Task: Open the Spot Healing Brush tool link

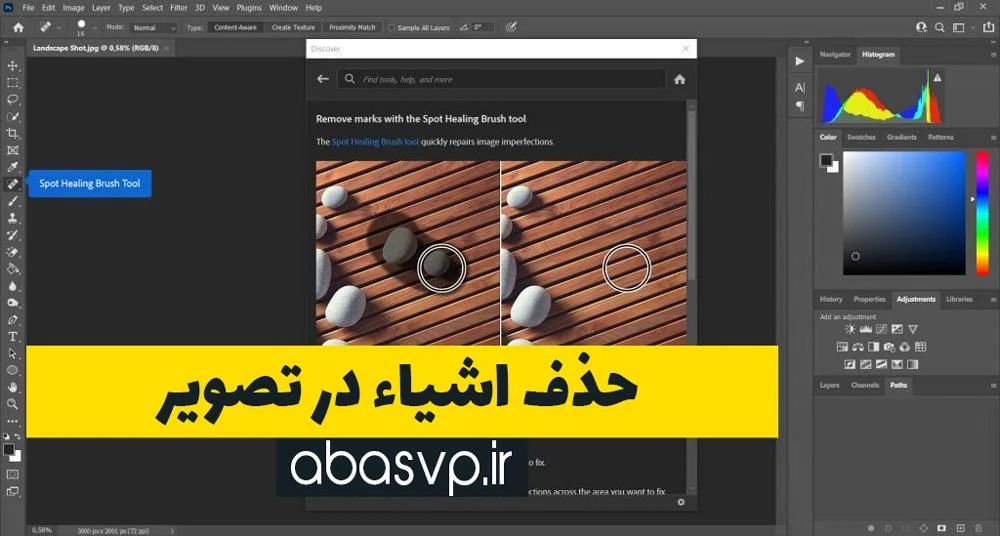Action: (x=375, y=142)
